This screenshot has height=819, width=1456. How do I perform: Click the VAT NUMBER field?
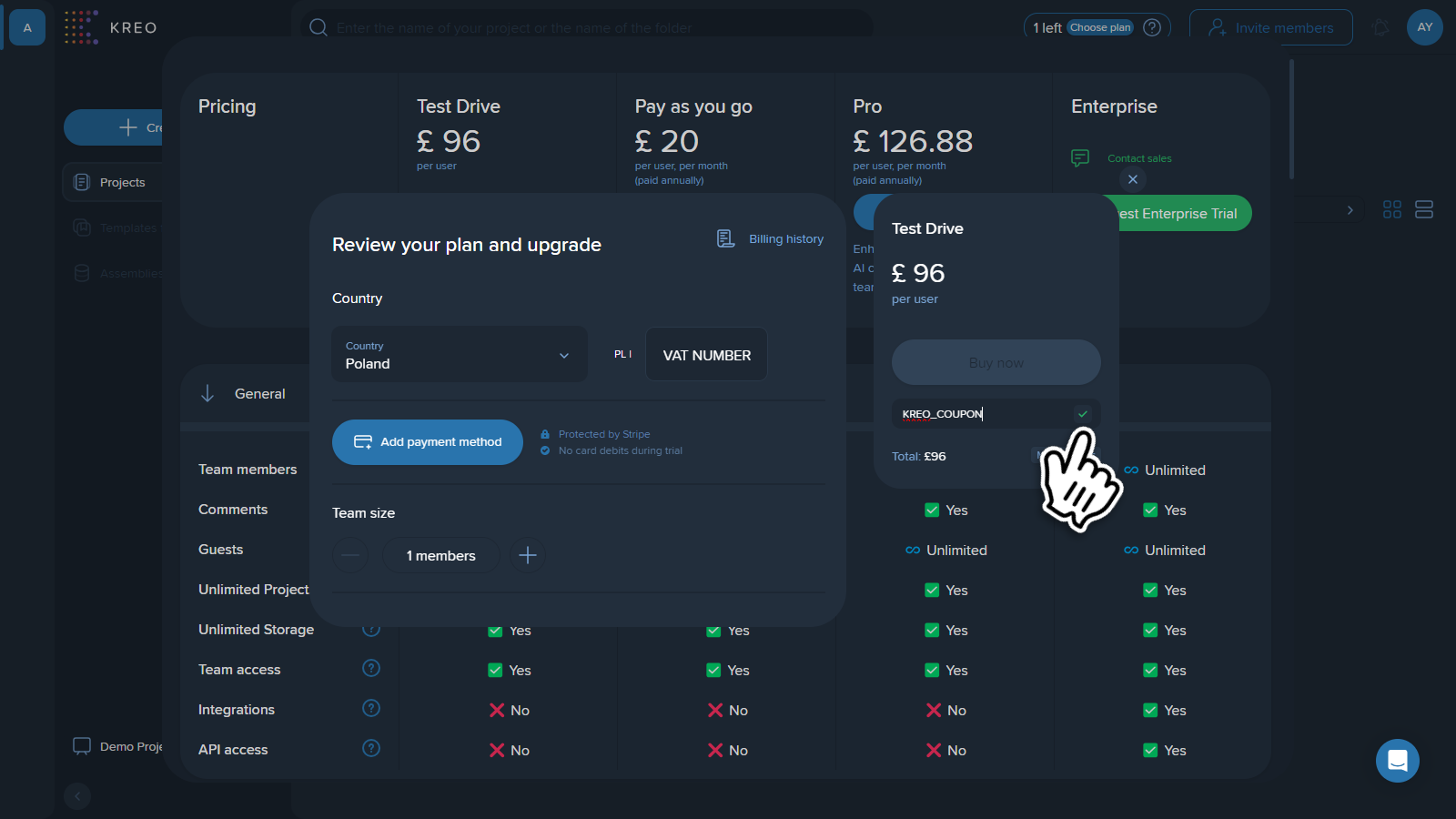(706, 354)
